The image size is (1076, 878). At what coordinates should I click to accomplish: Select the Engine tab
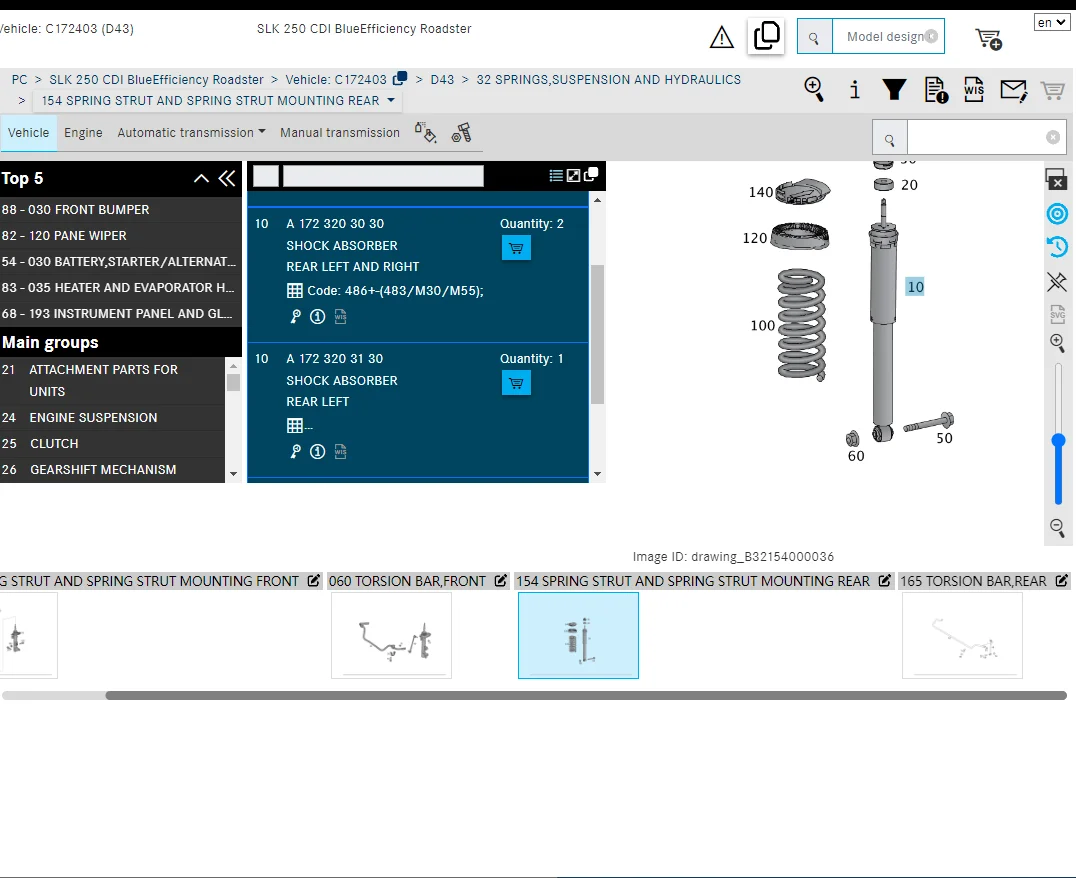pyautogui.click(x=83, y=132)
